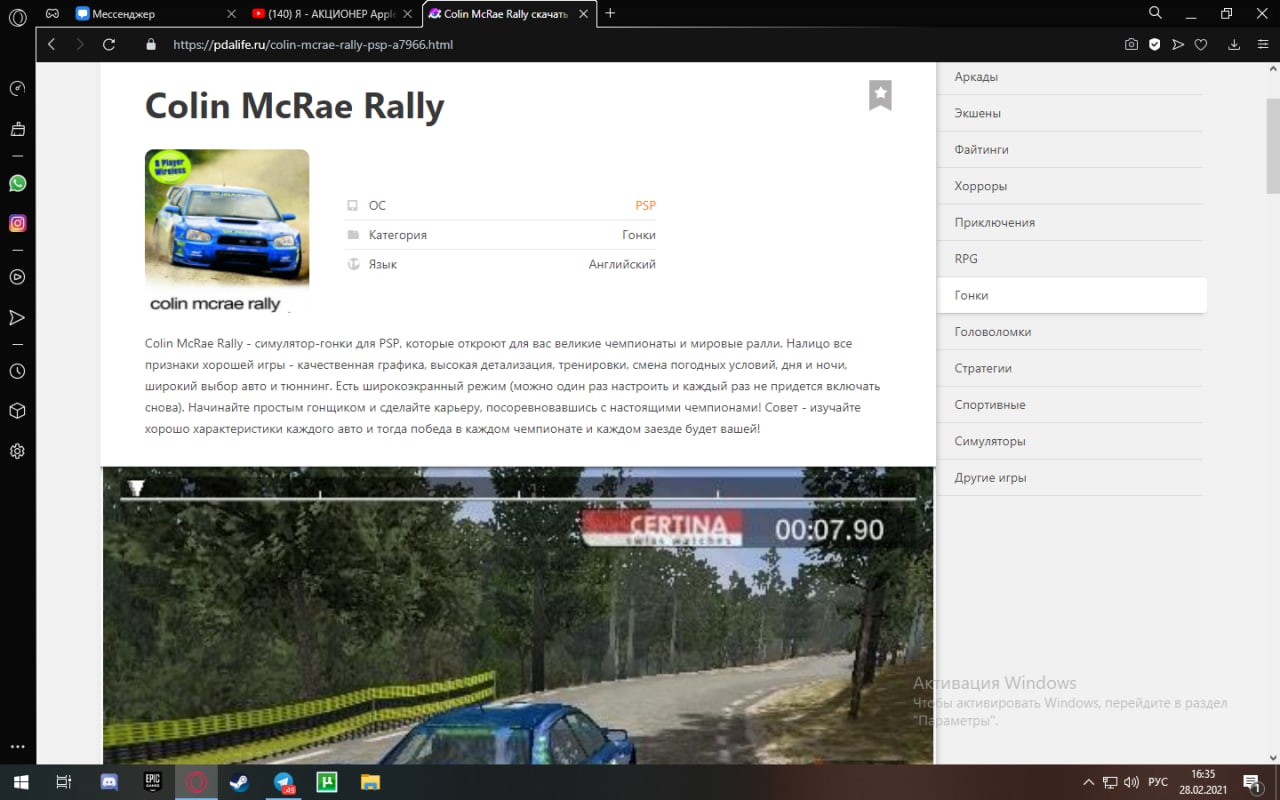Take a snapshot with camera icon
Screen dimensions: 1280x800
(x=1131, y=44)
